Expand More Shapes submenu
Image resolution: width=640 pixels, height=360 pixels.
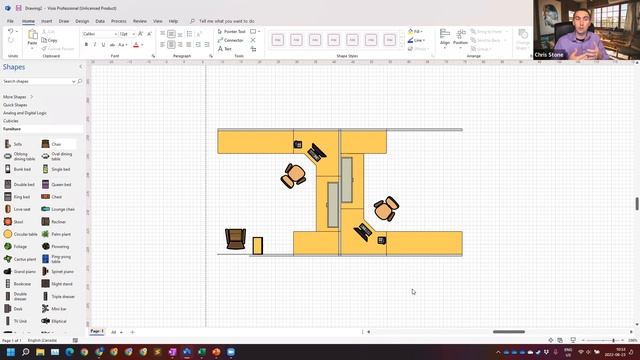[x=18, y=97]
